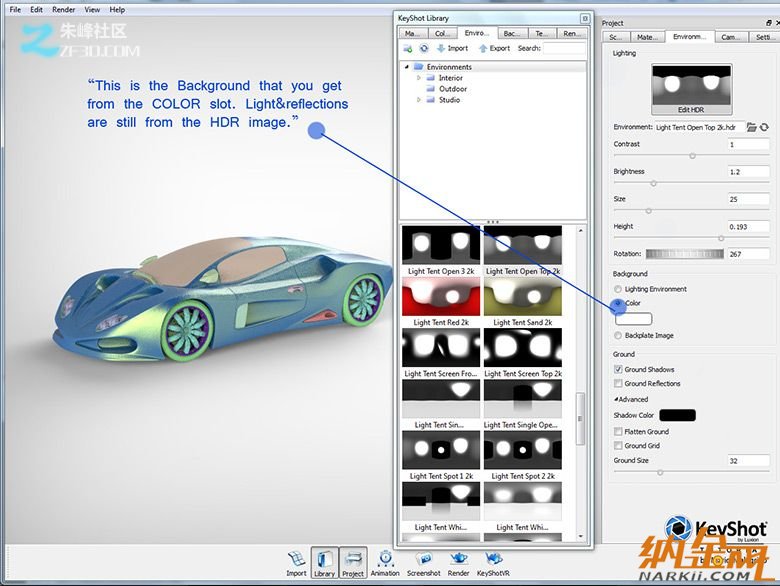Select the Lighting Environment radio button
The width and height of the screenshot is (780, 586).
[x=618, y=289]
